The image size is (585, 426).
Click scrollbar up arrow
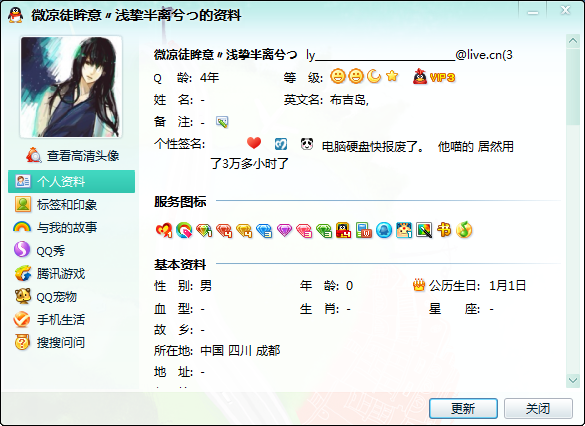pos(573,41)
